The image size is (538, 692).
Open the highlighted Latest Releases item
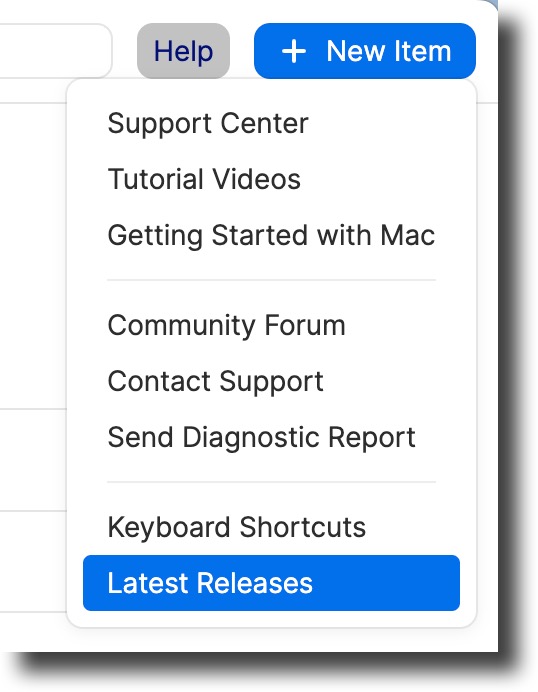tap(271, 583)
